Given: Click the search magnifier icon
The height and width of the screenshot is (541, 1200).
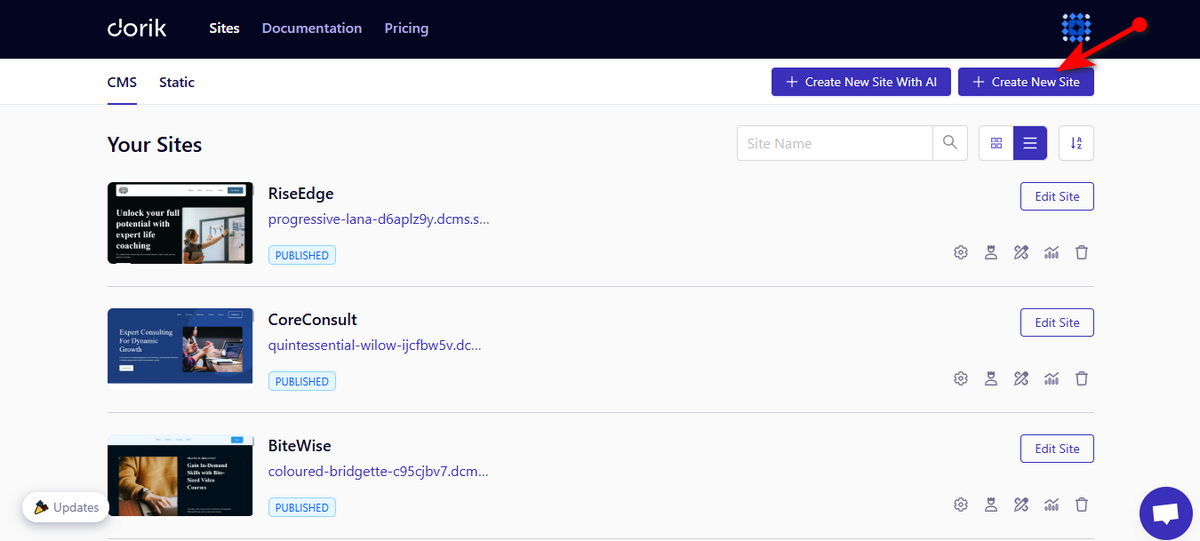Looking at the screenshot, I should (950, 143).
